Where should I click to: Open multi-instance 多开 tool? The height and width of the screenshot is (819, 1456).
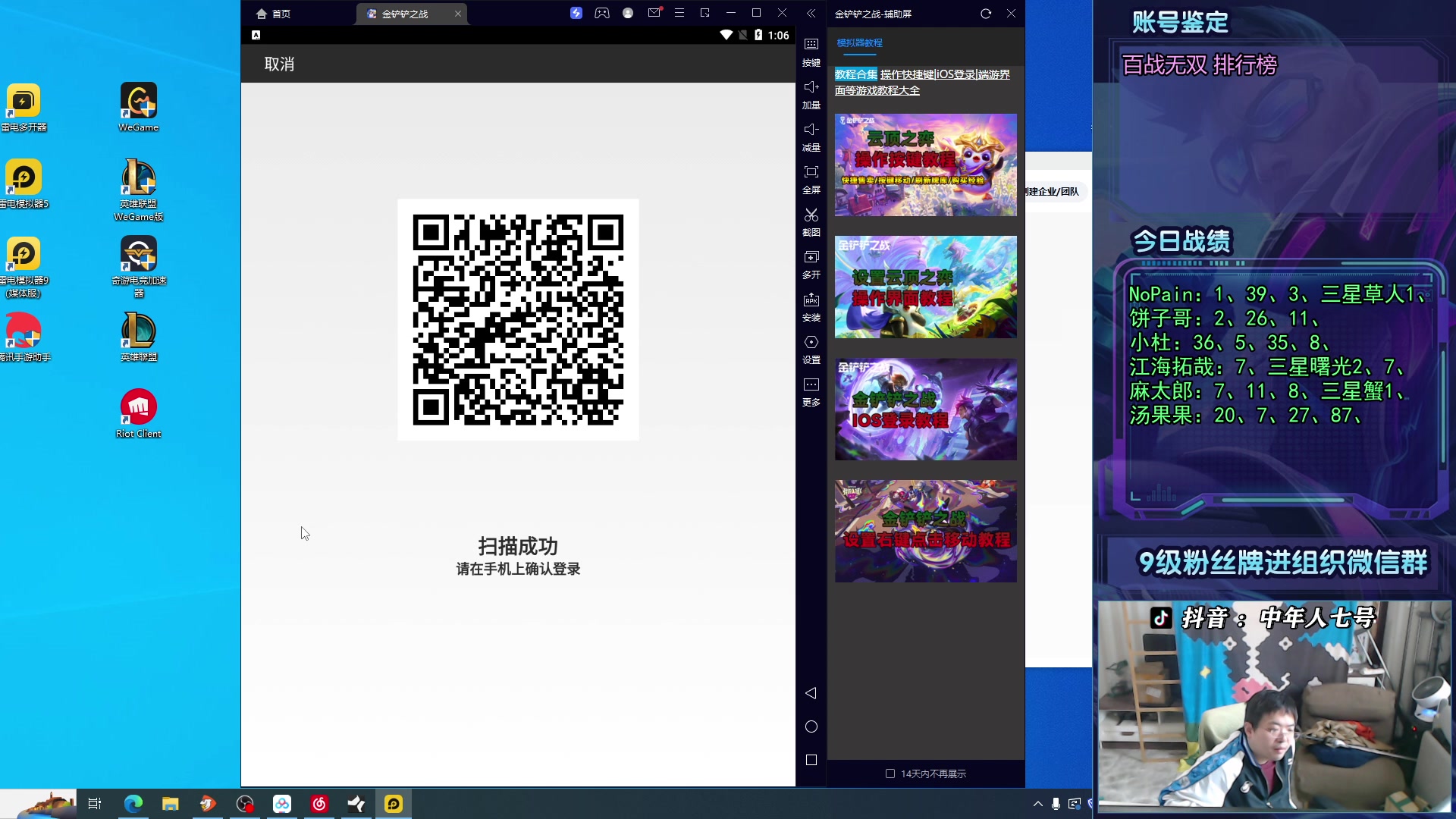click(x=811, y=265)
